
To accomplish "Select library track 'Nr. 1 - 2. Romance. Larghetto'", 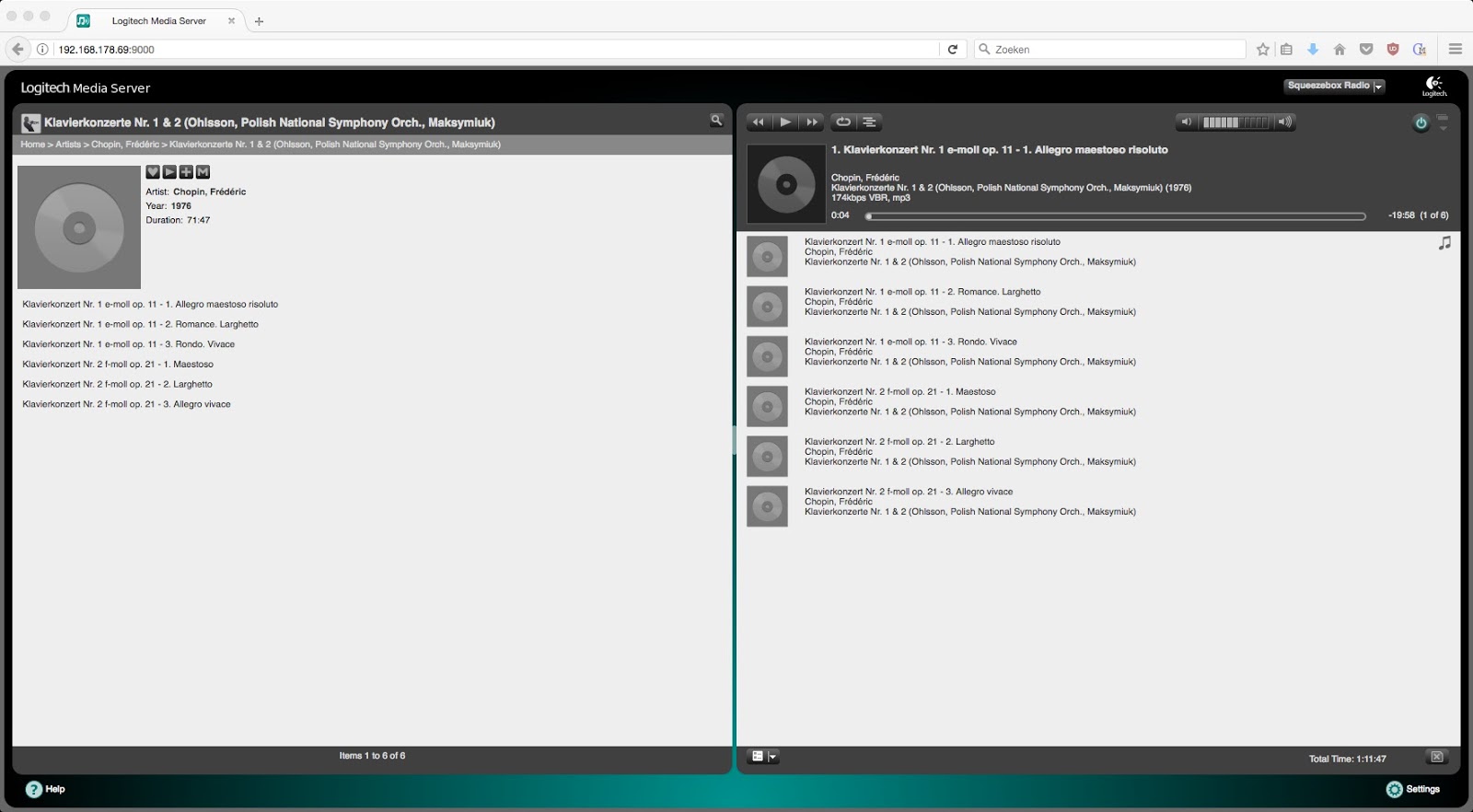I will [141, 324].
